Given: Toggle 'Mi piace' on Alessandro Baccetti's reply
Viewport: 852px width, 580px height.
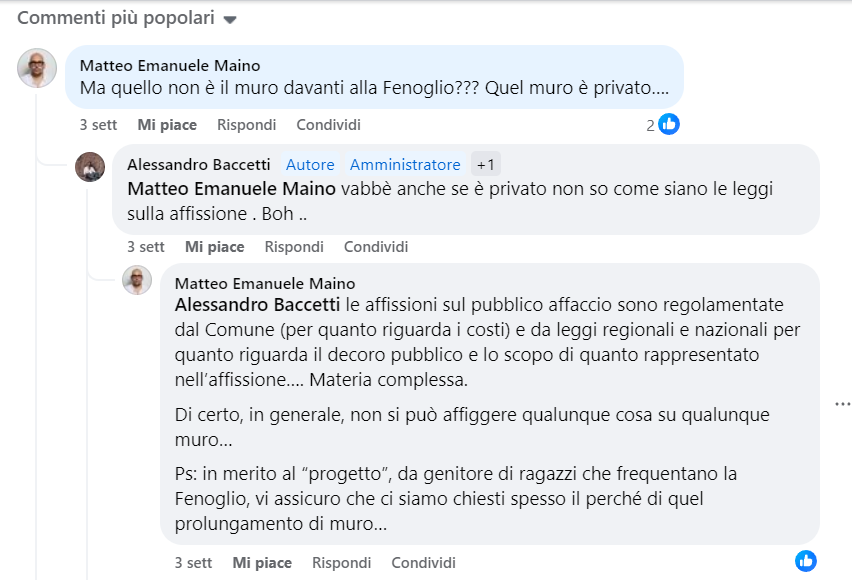Looking at the screenshot, I should pos(215,247).
